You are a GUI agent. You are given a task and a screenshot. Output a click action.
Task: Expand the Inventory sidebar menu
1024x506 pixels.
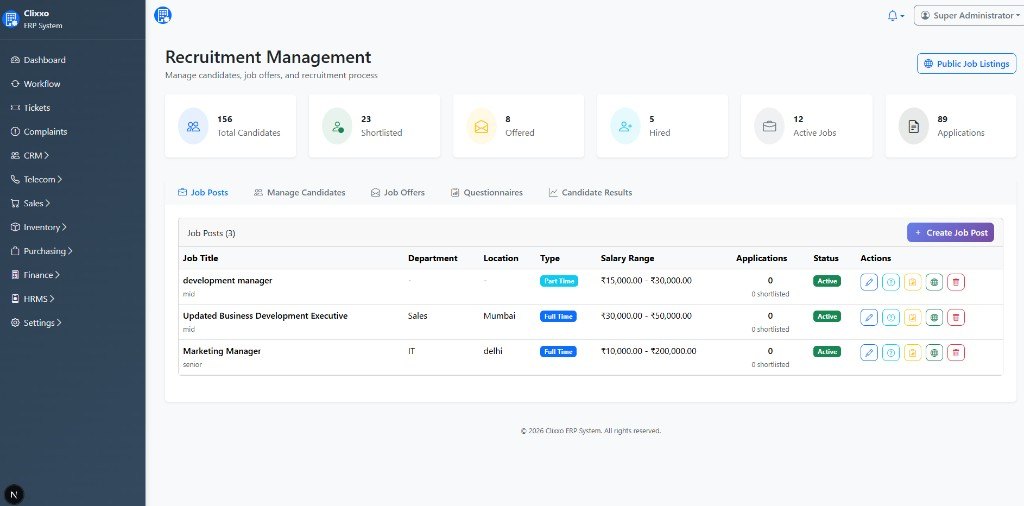click(39, 227)
